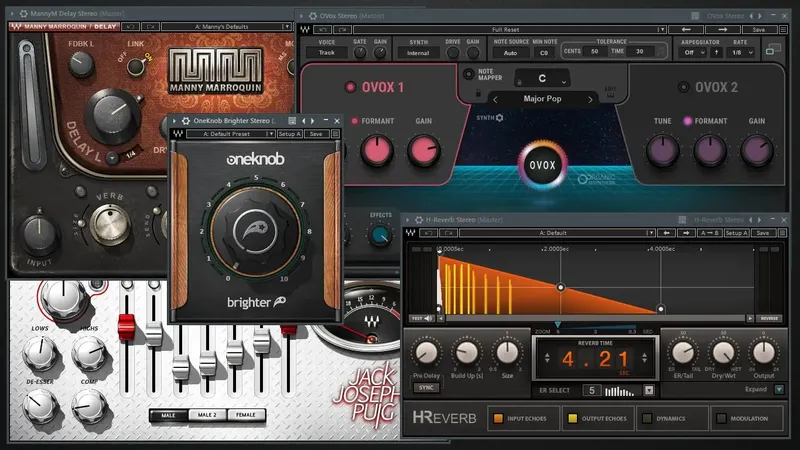Click H-Reverb Dry/Wet knob
800x450 pixels.
point(723,353)
